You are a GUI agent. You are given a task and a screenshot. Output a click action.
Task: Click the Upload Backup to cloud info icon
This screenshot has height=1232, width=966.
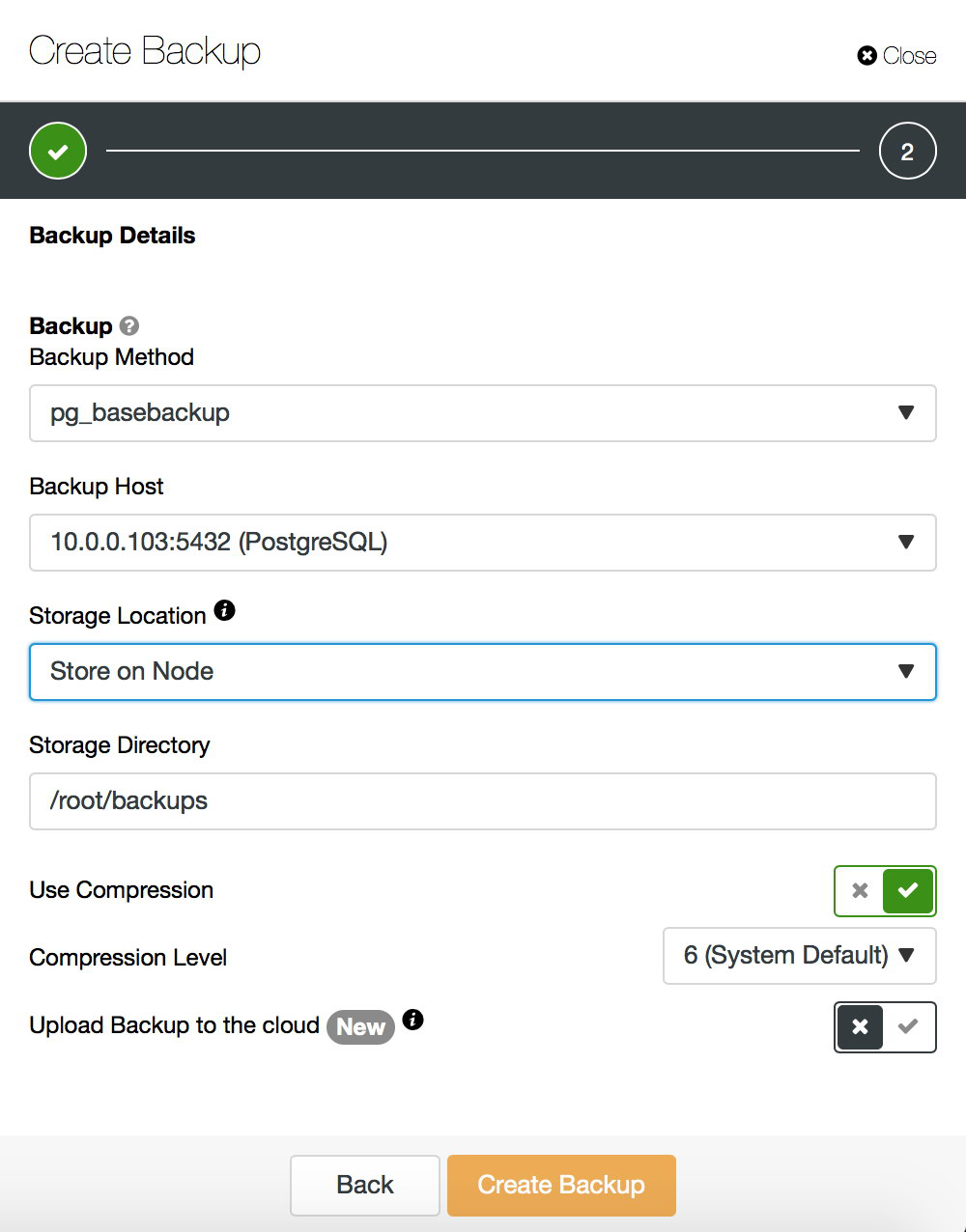coord(412,1020)
